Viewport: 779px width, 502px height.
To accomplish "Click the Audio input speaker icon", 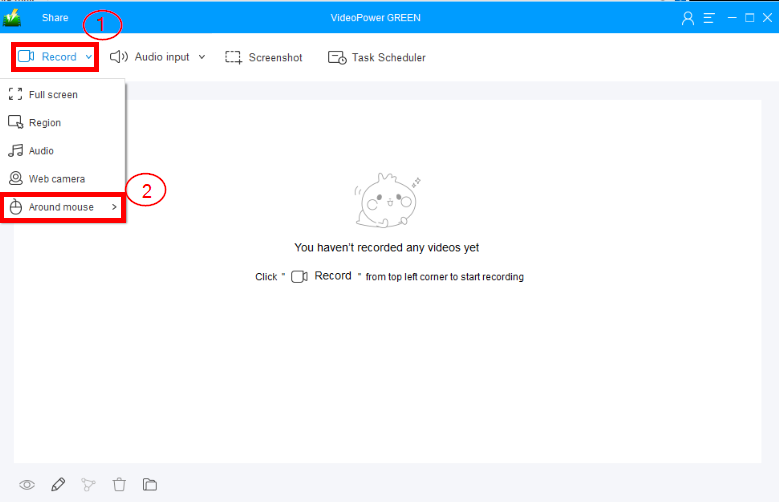I will click(x=119, y=57).
